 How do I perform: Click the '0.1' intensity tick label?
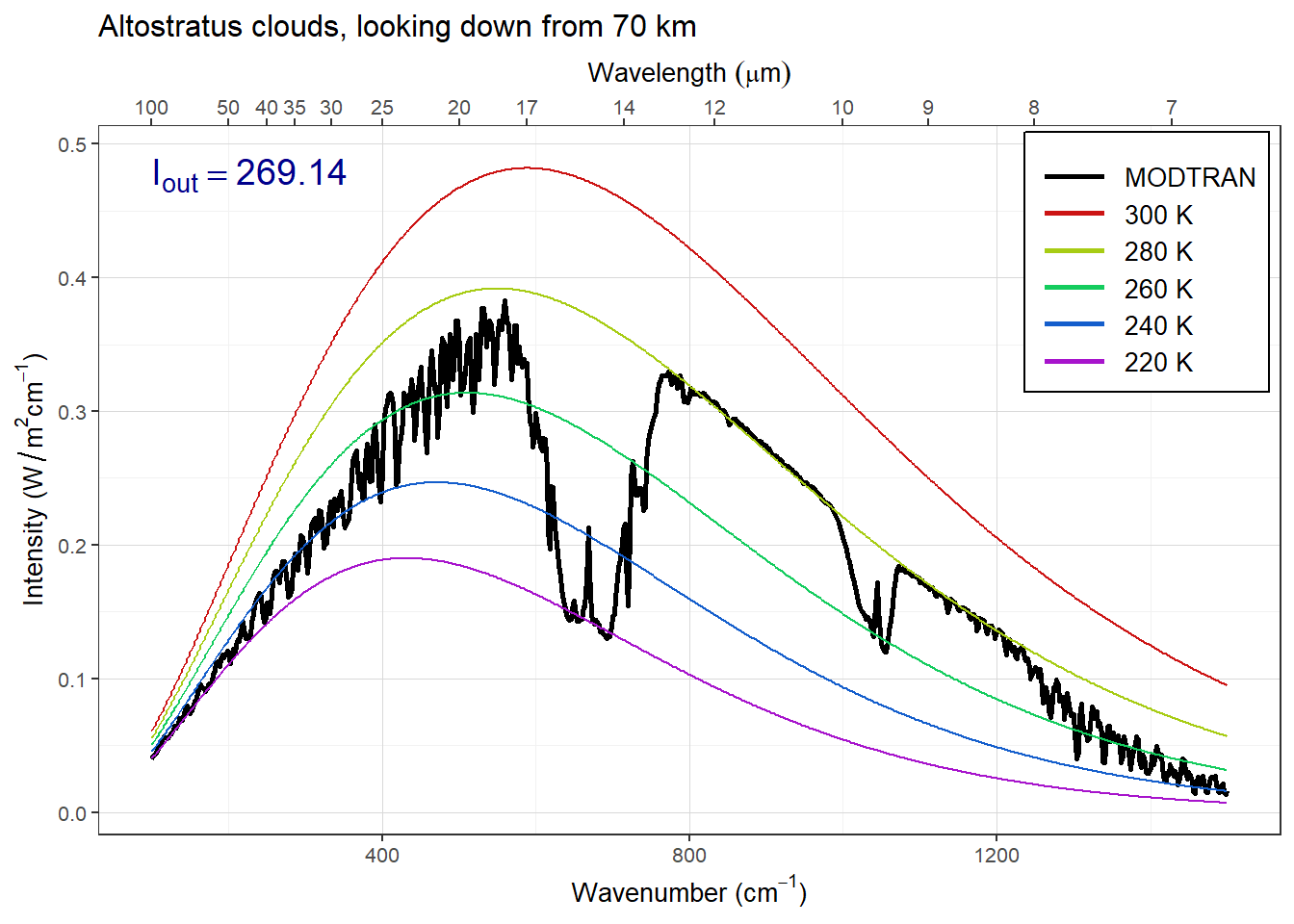(71, 680)
